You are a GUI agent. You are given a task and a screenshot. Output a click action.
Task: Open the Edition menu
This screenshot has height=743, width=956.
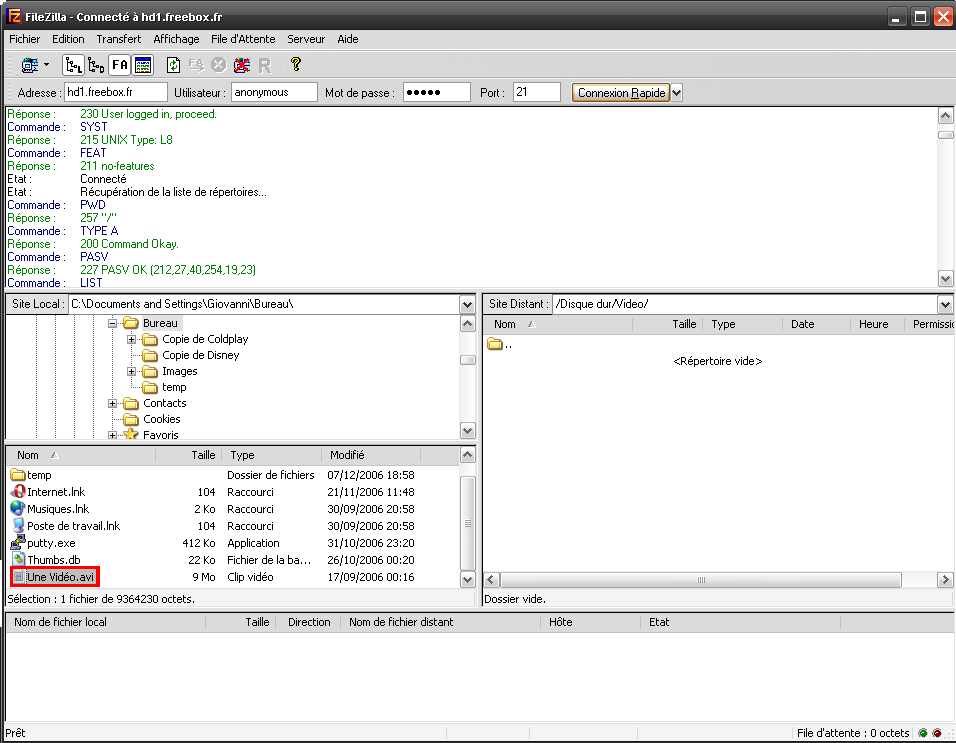tap(68, 39)
